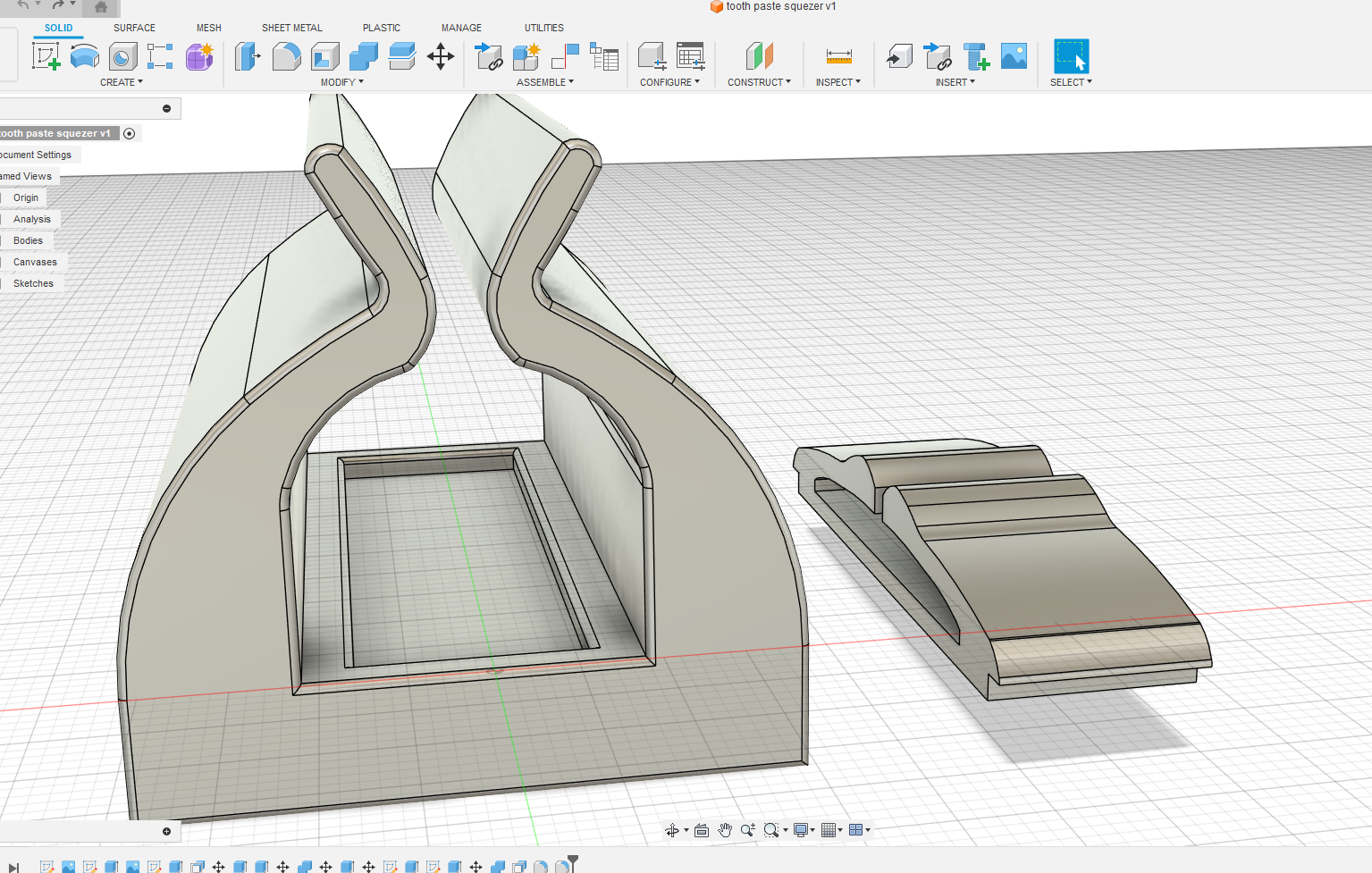Collapse the browser panel with minus button
This screenshot has height=873, width=1372.
pyautogui.click(x=166, y=108)
